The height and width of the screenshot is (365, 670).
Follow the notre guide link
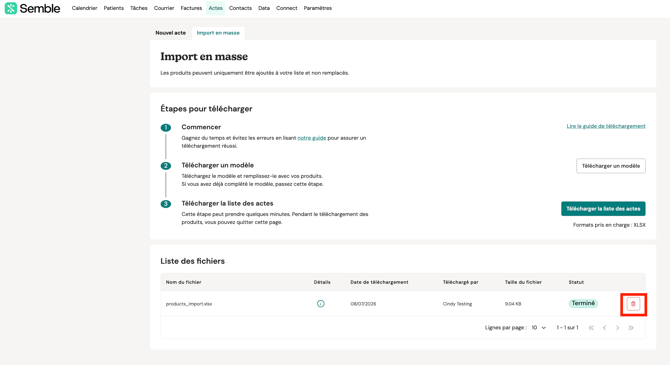311,138
